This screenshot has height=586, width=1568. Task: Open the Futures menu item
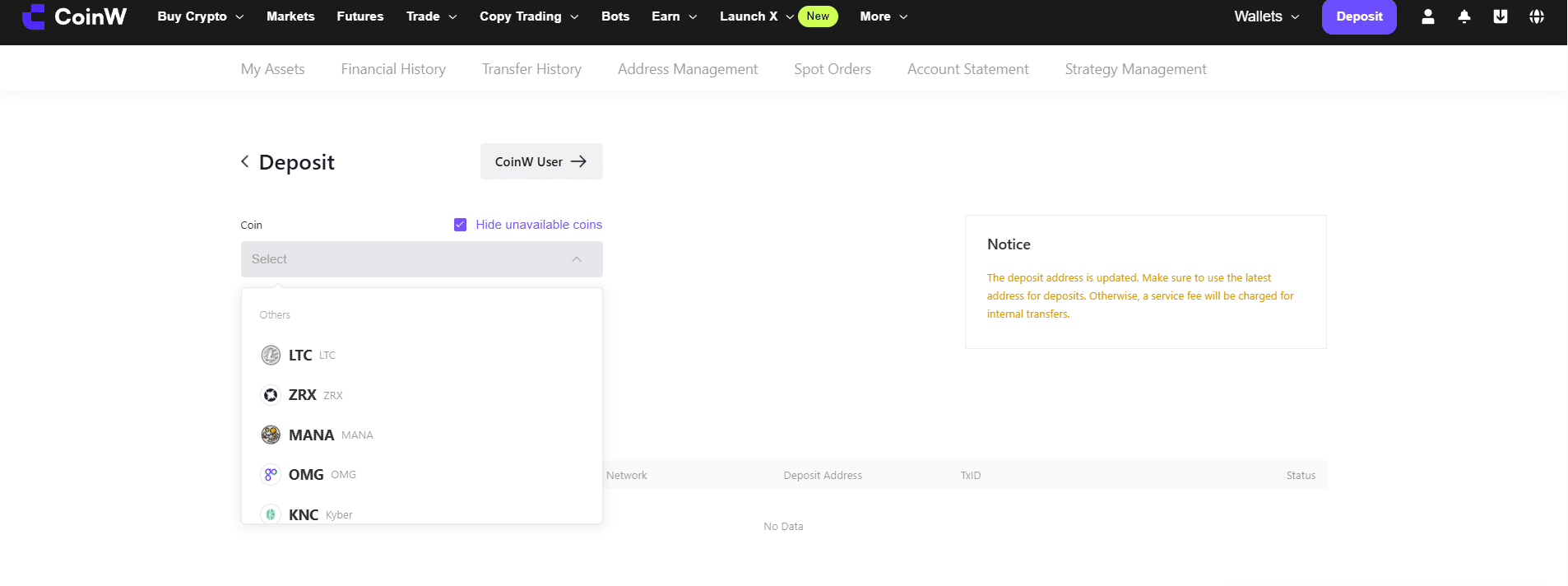coord(360,16)
